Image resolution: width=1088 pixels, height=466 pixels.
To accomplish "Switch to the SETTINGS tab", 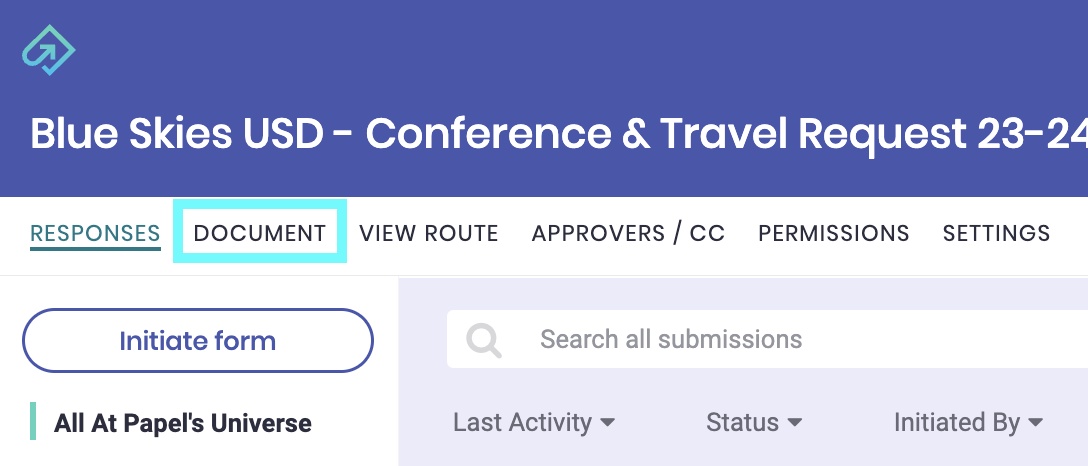I will (996, 233).
